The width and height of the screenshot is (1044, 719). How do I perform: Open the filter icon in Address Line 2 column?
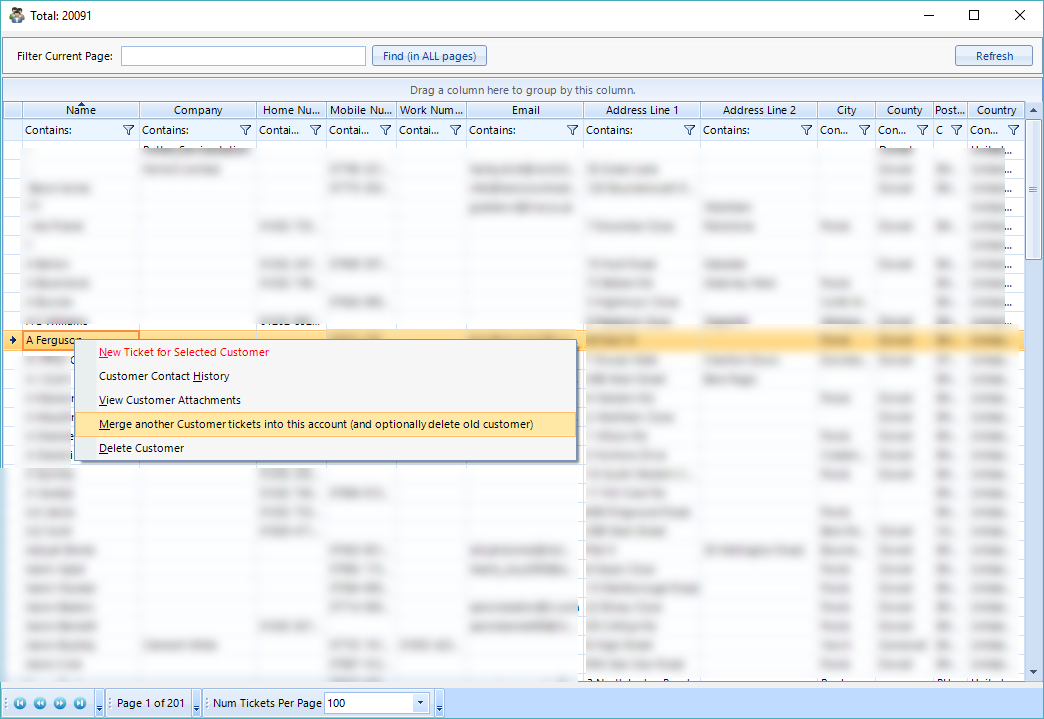[x=806, y=130]
